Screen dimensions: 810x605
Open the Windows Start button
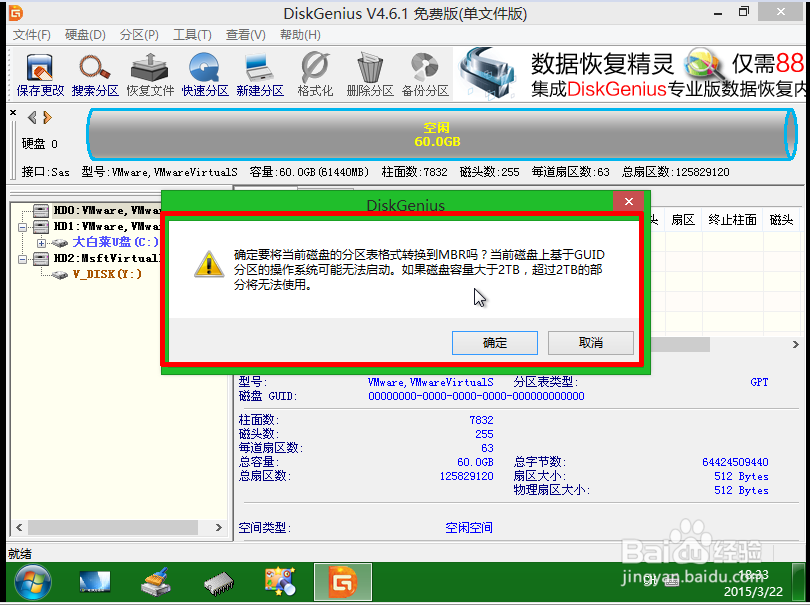[33, 582]
